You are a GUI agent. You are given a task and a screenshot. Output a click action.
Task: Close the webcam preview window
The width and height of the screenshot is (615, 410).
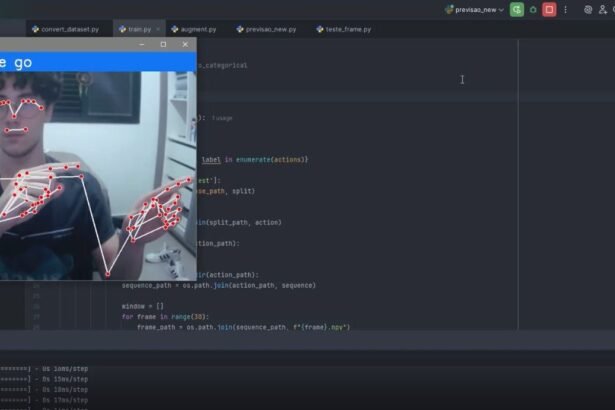pyautogui.click(x=184, y=45)
